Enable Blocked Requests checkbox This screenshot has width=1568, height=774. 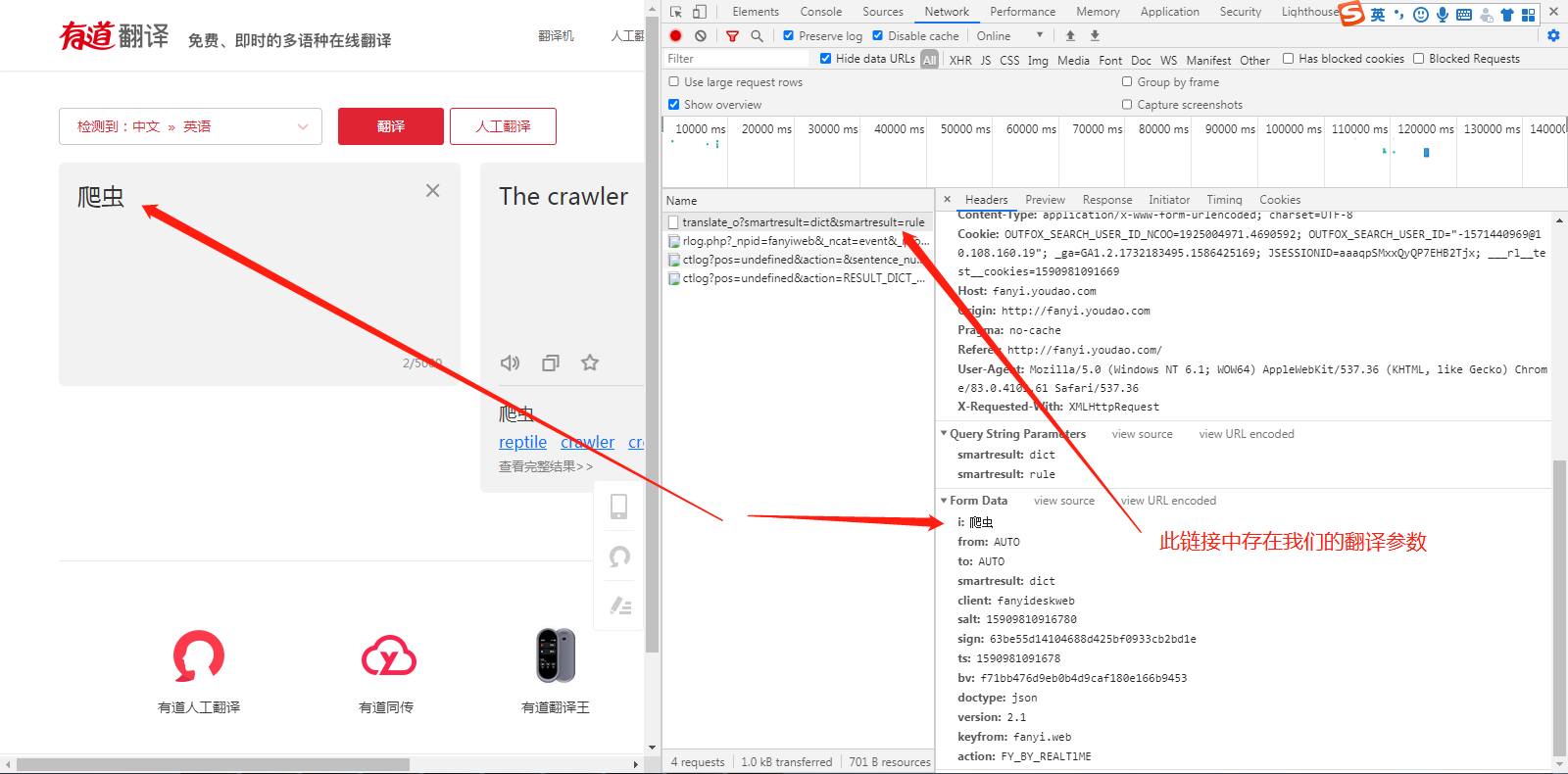1418,59
